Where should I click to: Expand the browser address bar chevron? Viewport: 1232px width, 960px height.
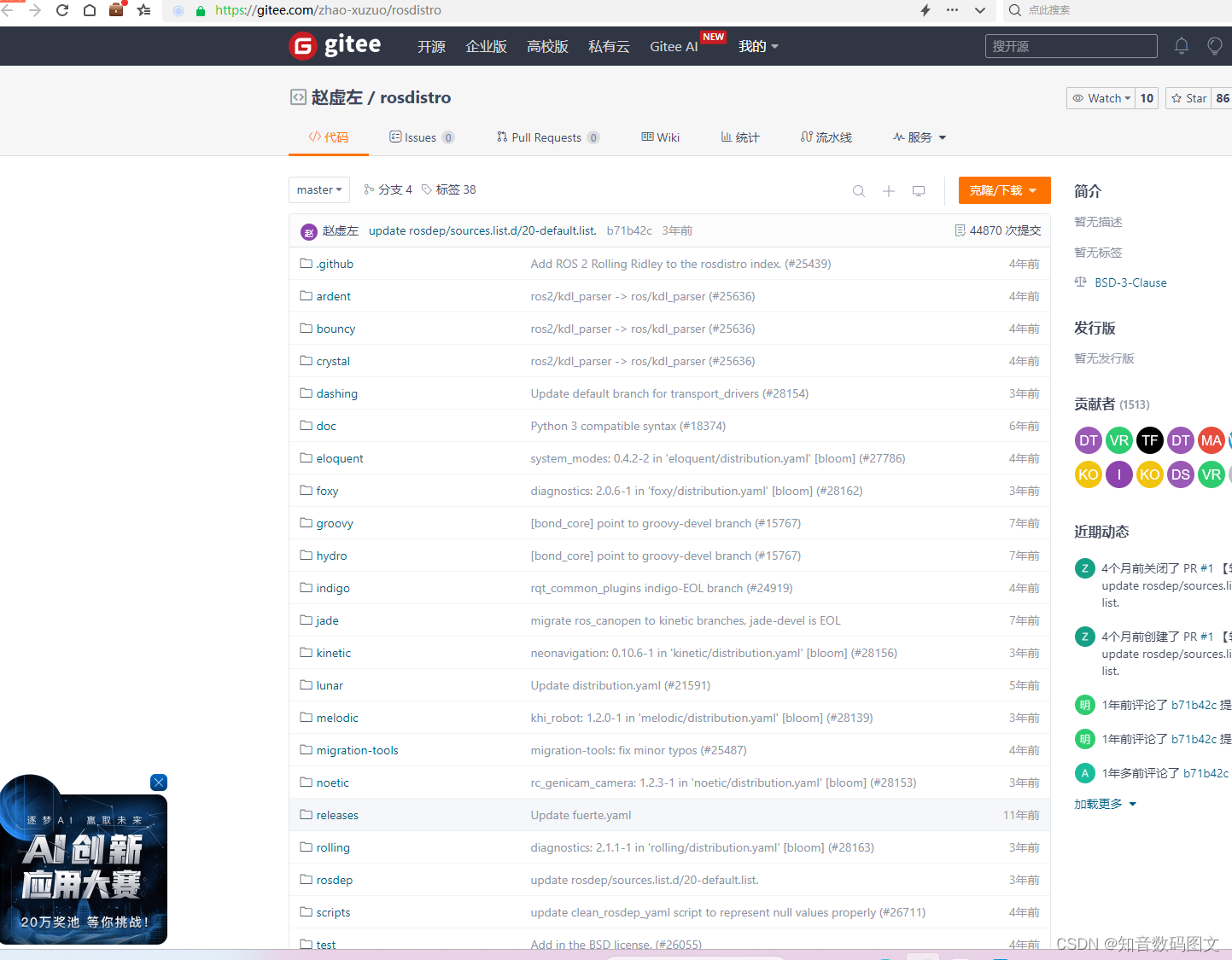980,10
